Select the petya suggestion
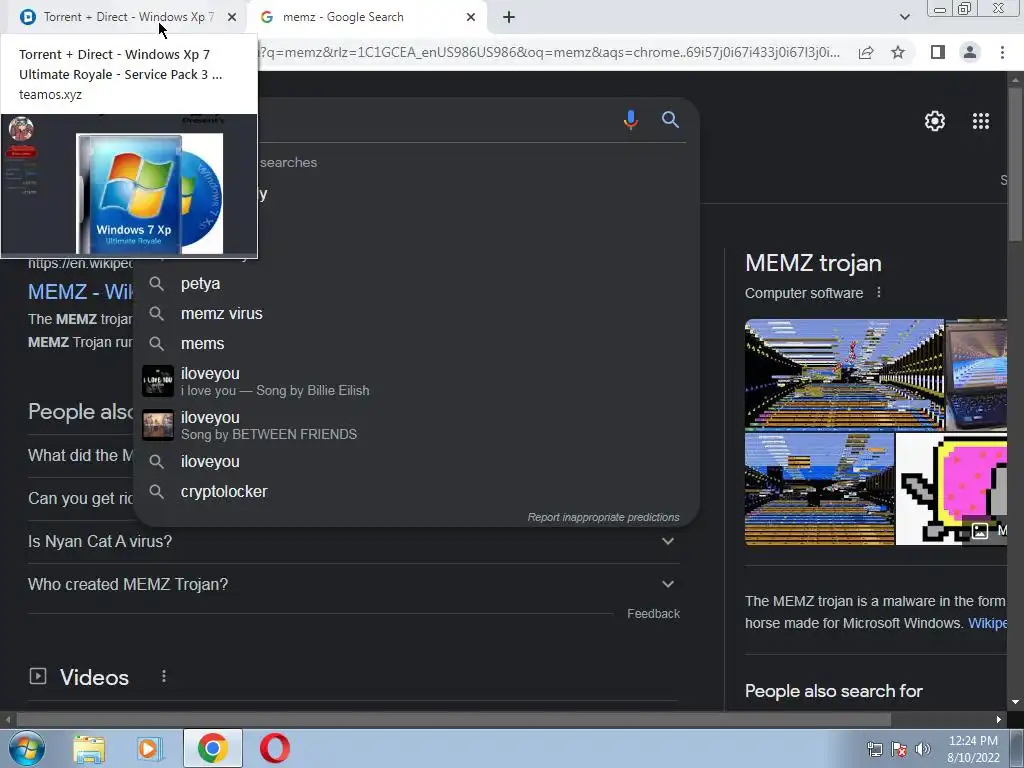Viewport: 1024px width, 768px height. pyautogui.click(x=416, y=283)
